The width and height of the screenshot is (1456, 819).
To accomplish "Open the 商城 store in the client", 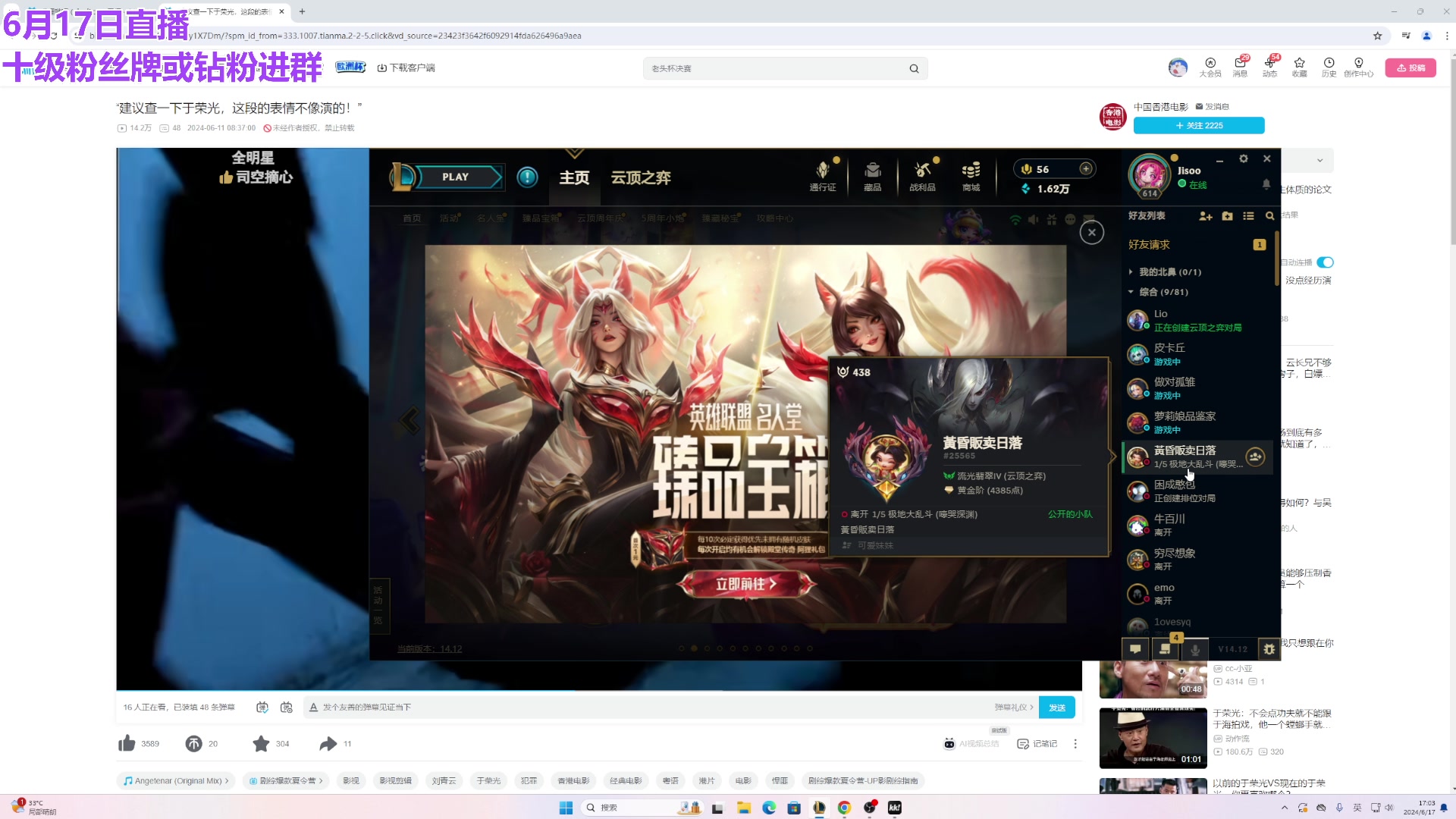I will [x=970, y=176].
